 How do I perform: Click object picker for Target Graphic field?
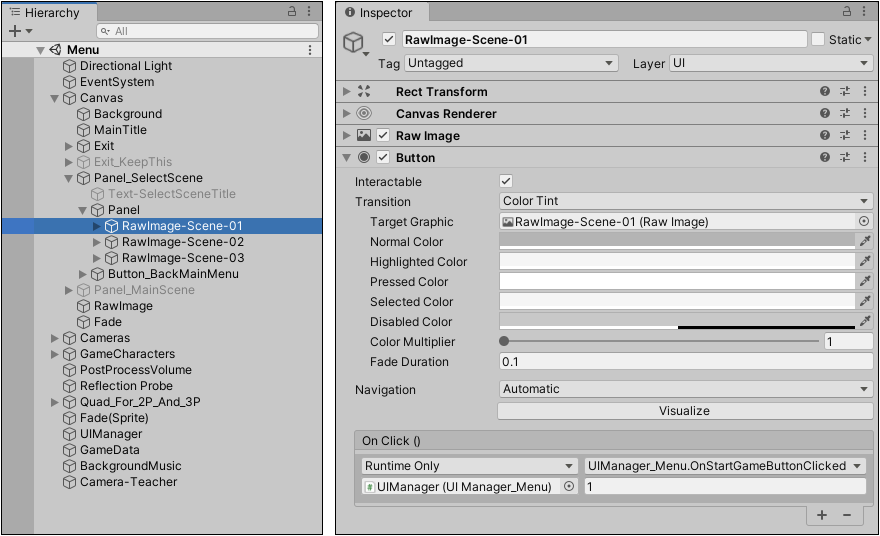pyautogui.click(x=864, y=221)
